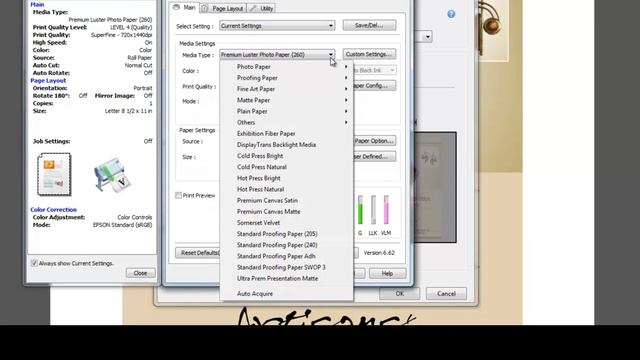Pick Standard Proofing Paper Adh
This screenshot has width=640, height=360.
287,256
